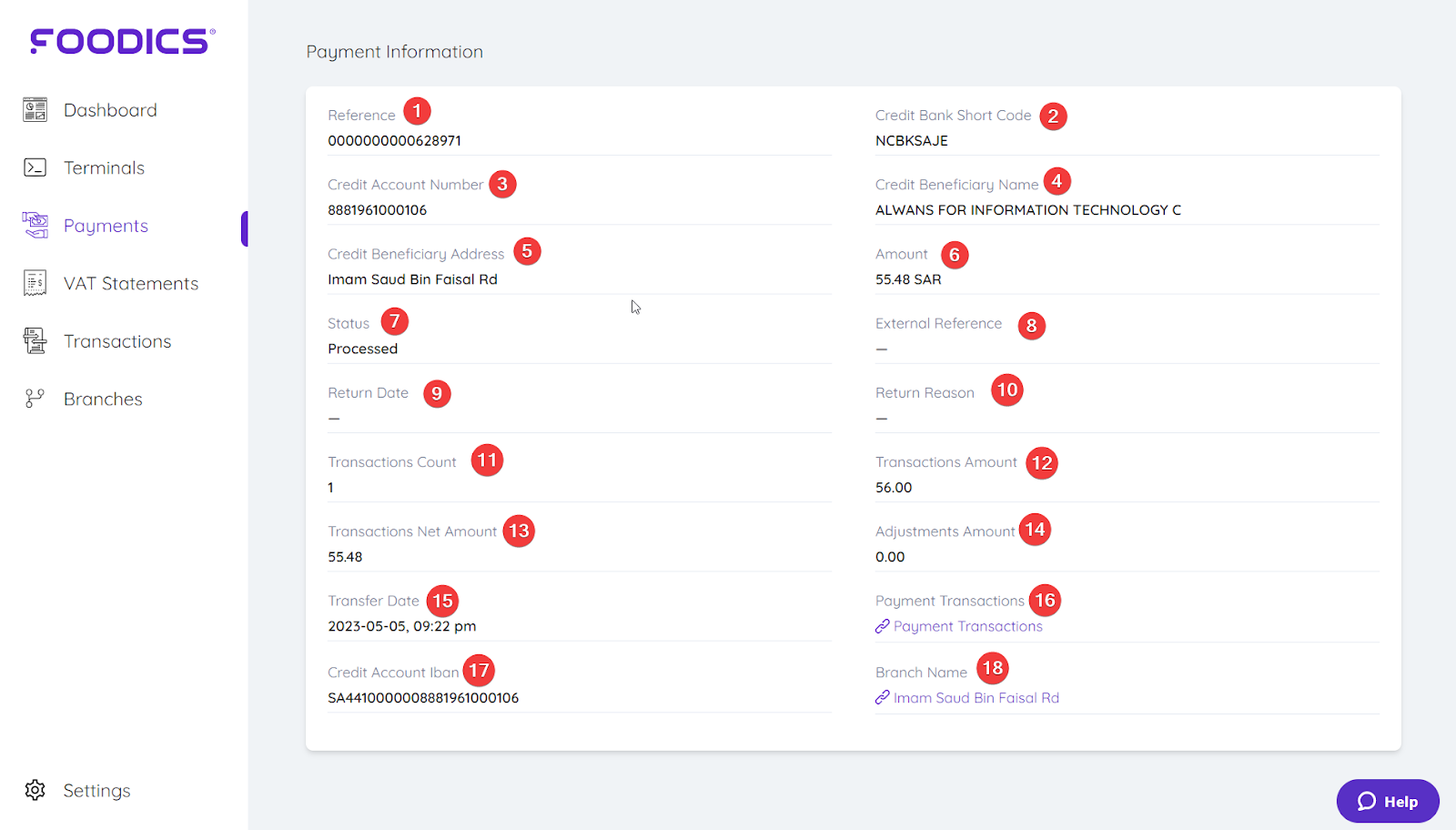Go to the VAT Statements menu item

[x=131, y=283]
